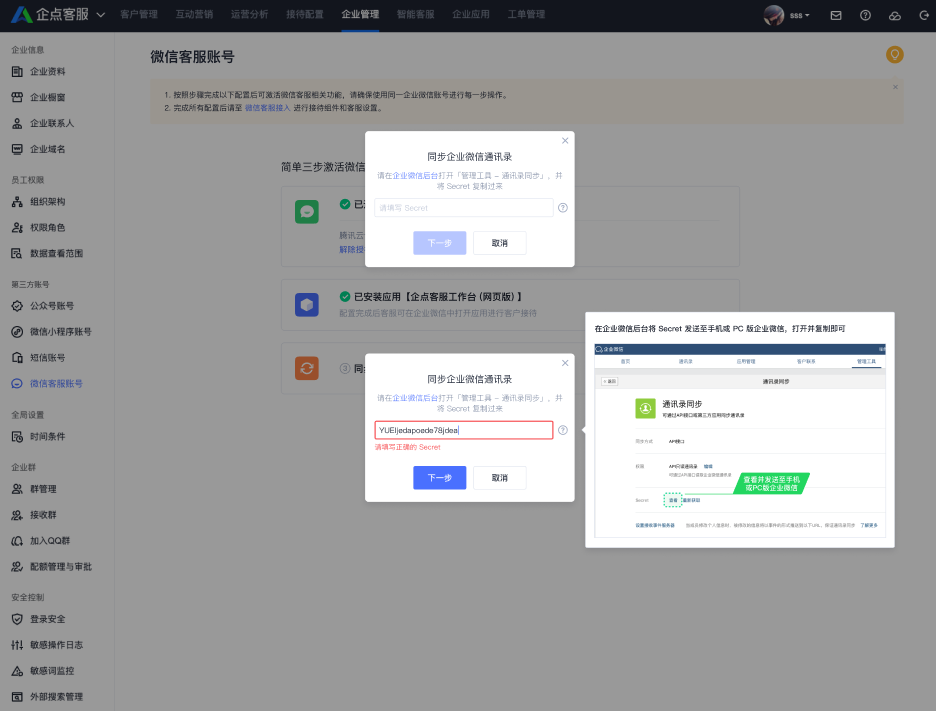Image resolution: width=936 pixels, height=711 pixels.
Task: Open 加入QQ群 page
Action: pyautogui.click(x=50, y=541)
